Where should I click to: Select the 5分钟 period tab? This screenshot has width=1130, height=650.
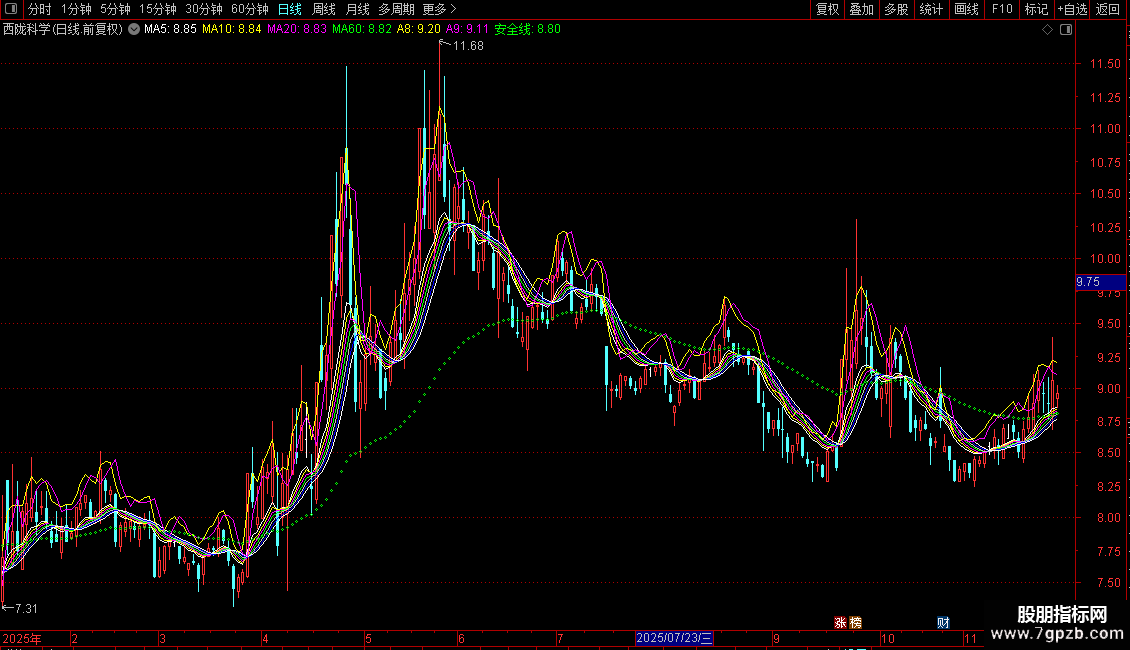(115, 9)
